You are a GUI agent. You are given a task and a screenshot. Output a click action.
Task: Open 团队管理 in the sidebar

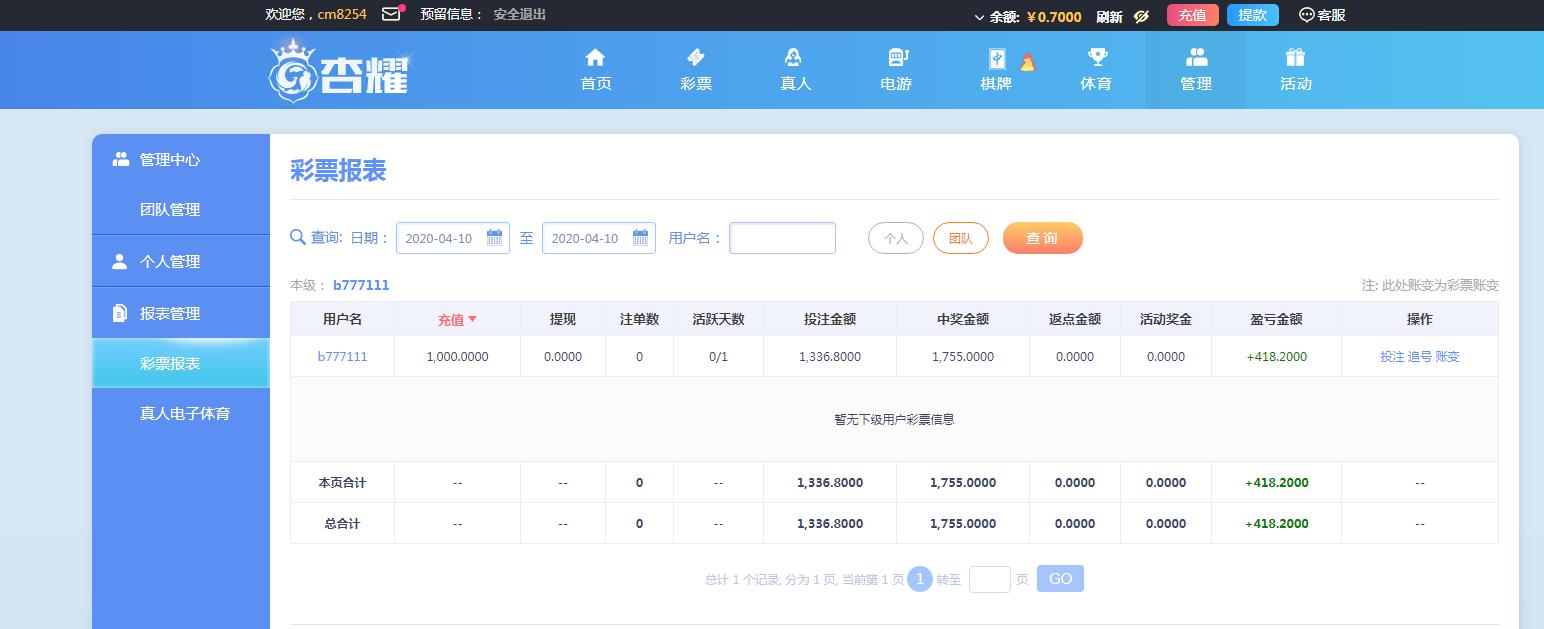pyautogui.click(x=170, y=210)
